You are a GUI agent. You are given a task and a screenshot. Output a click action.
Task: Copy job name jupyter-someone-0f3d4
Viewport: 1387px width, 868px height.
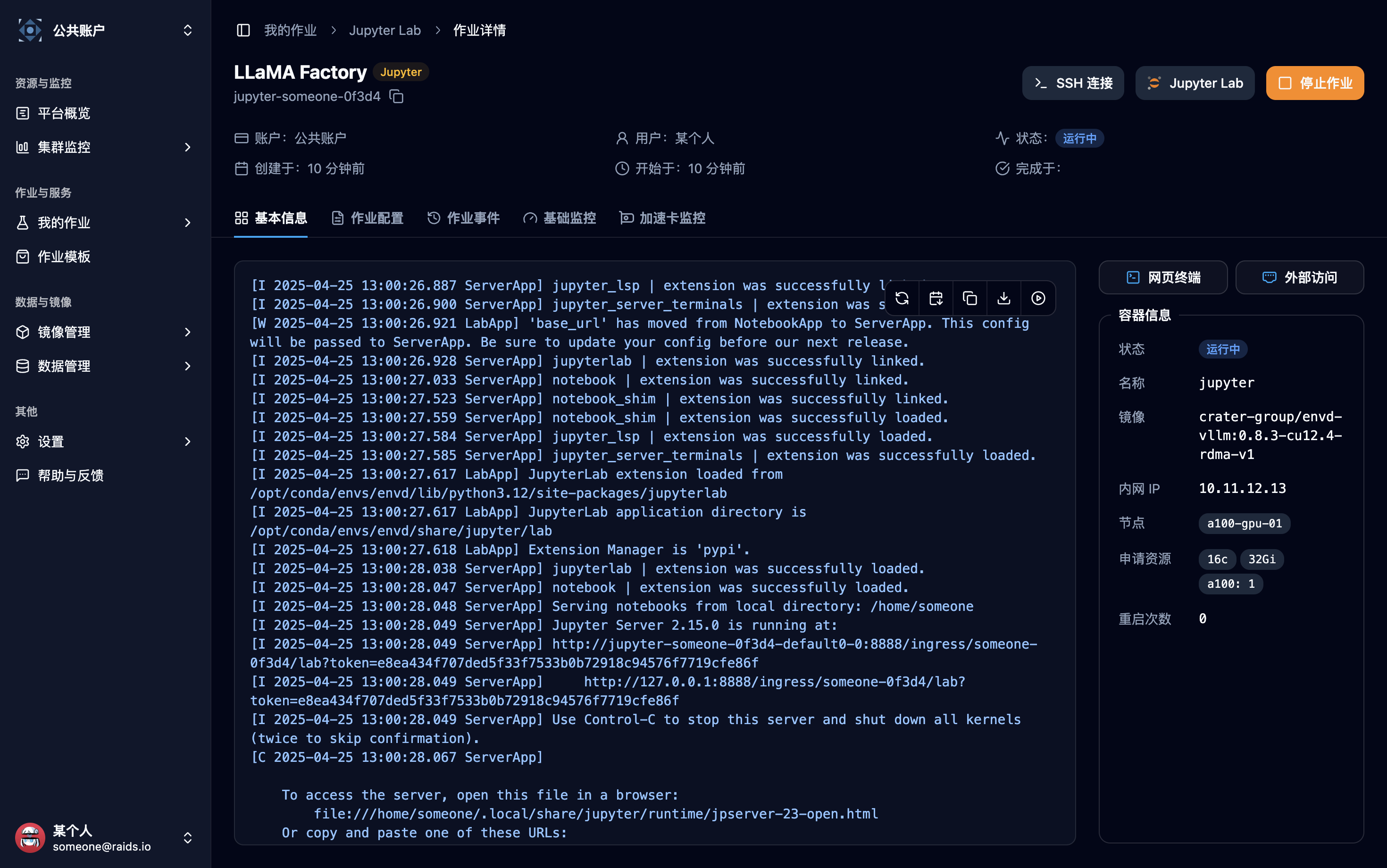click(x=396, y=96)
